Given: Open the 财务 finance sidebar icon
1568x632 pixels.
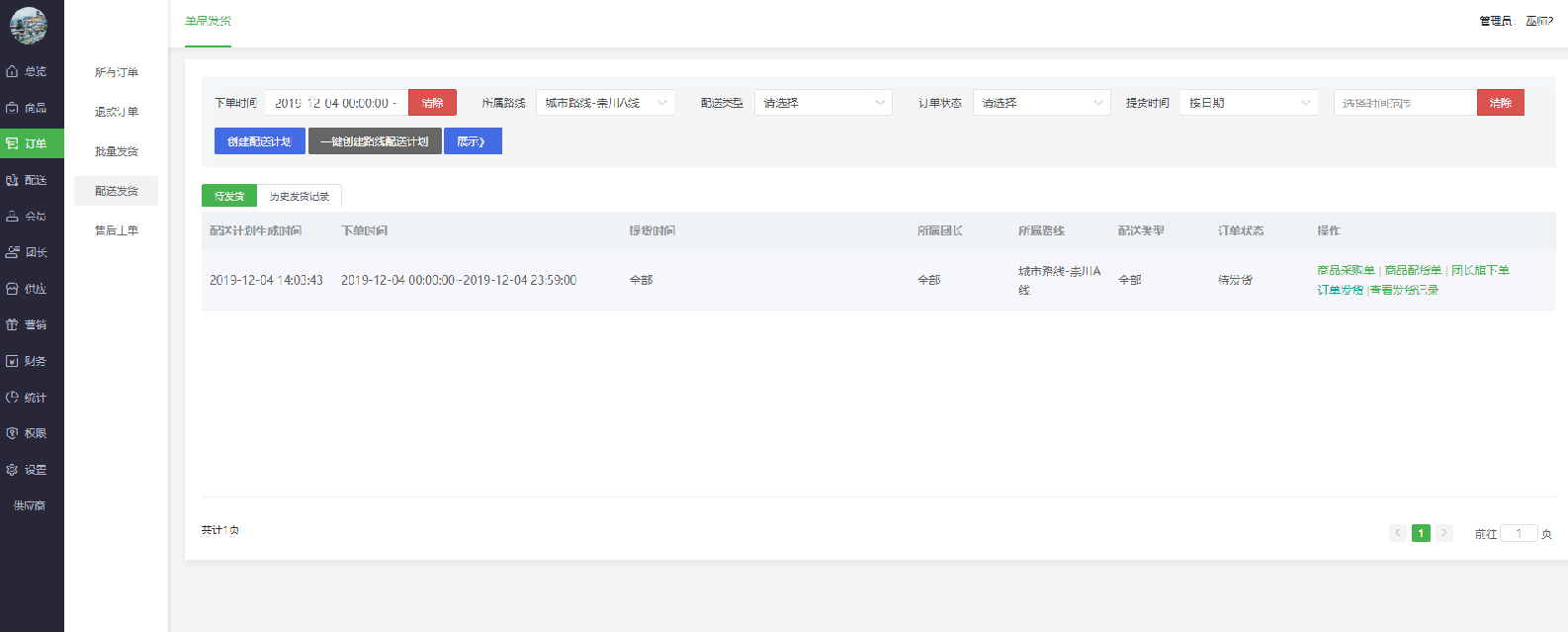Looking at the screenshot, I should 13,361.
